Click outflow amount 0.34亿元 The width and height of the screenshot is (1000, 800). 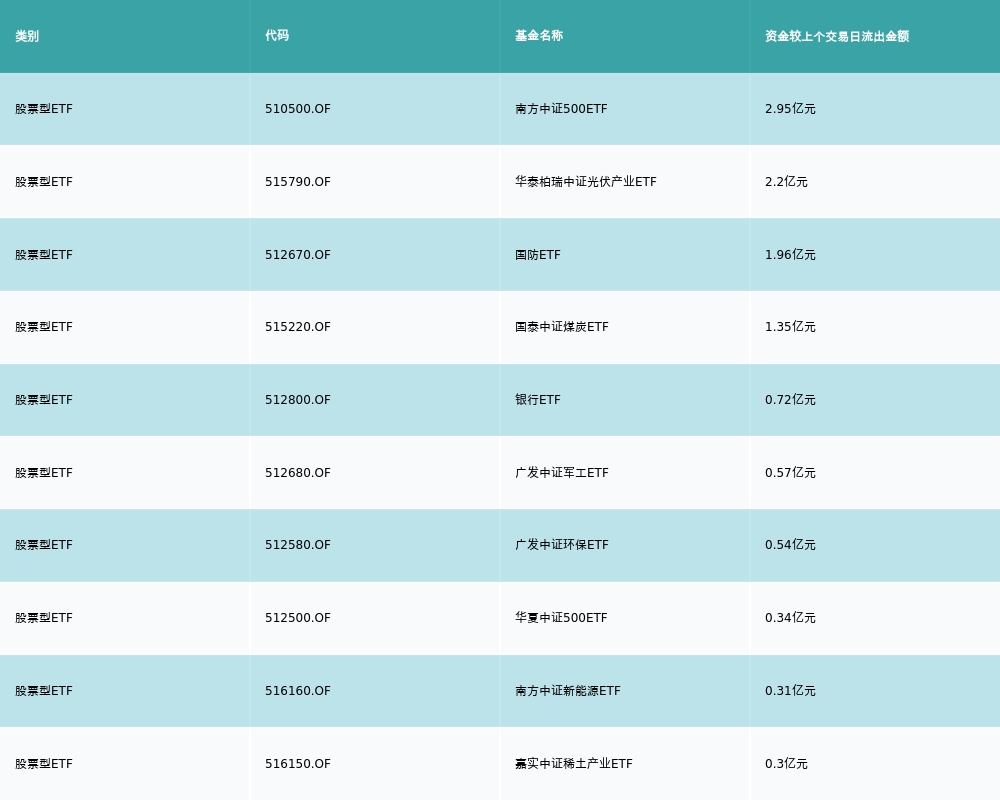tap(790, 618)
